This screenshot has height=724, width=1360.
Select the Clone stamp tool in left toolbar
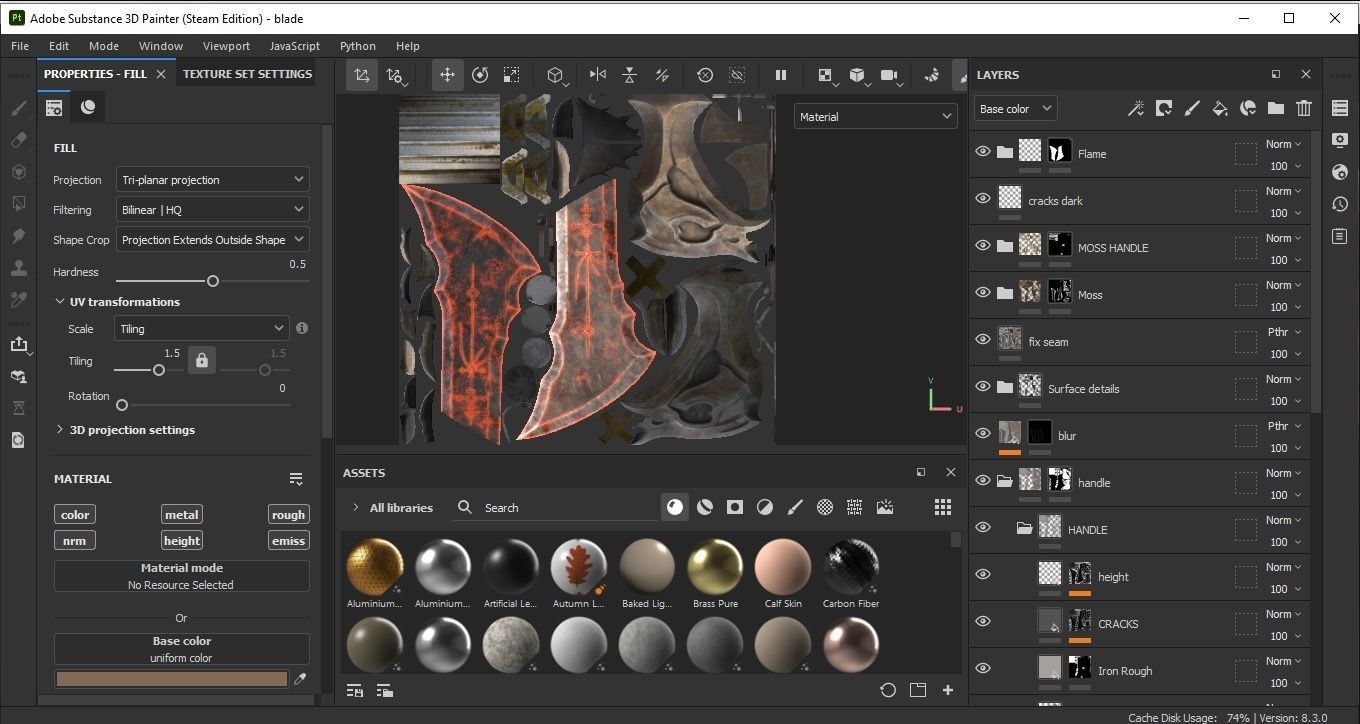18,268
